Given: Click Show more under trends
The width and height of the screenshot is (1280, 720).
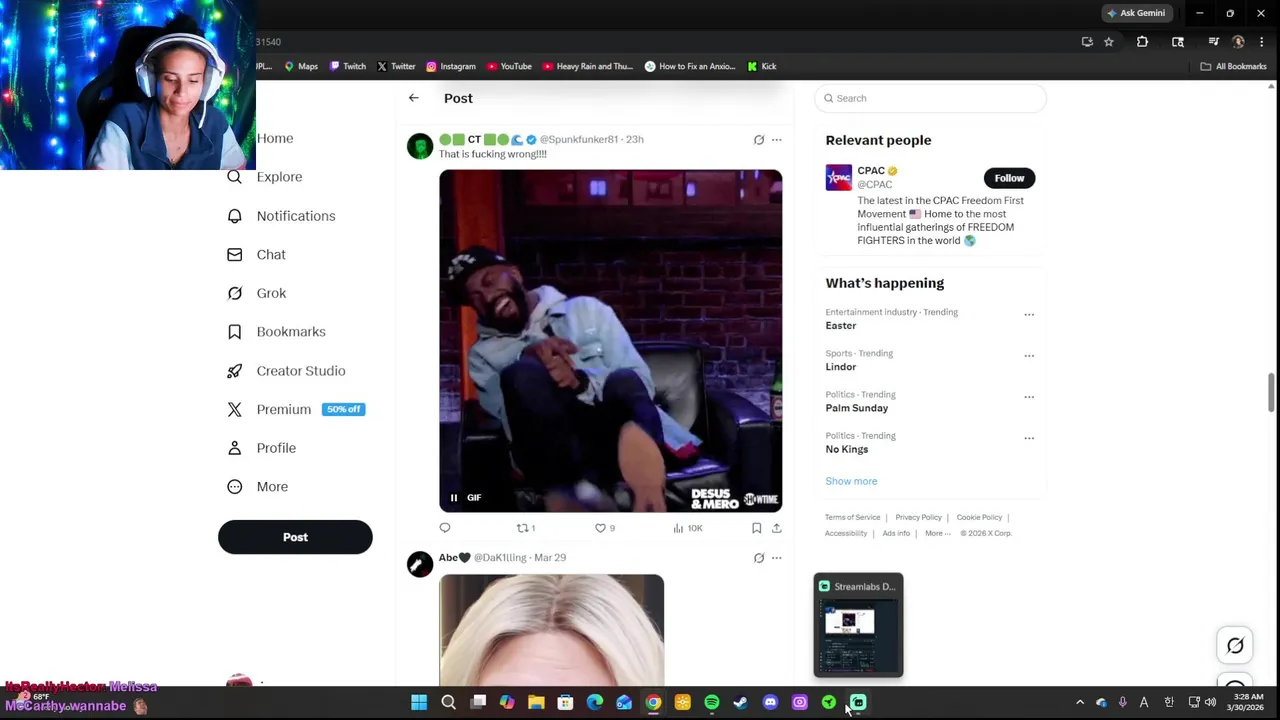Looking at the screenshot, I should [851, 481].
